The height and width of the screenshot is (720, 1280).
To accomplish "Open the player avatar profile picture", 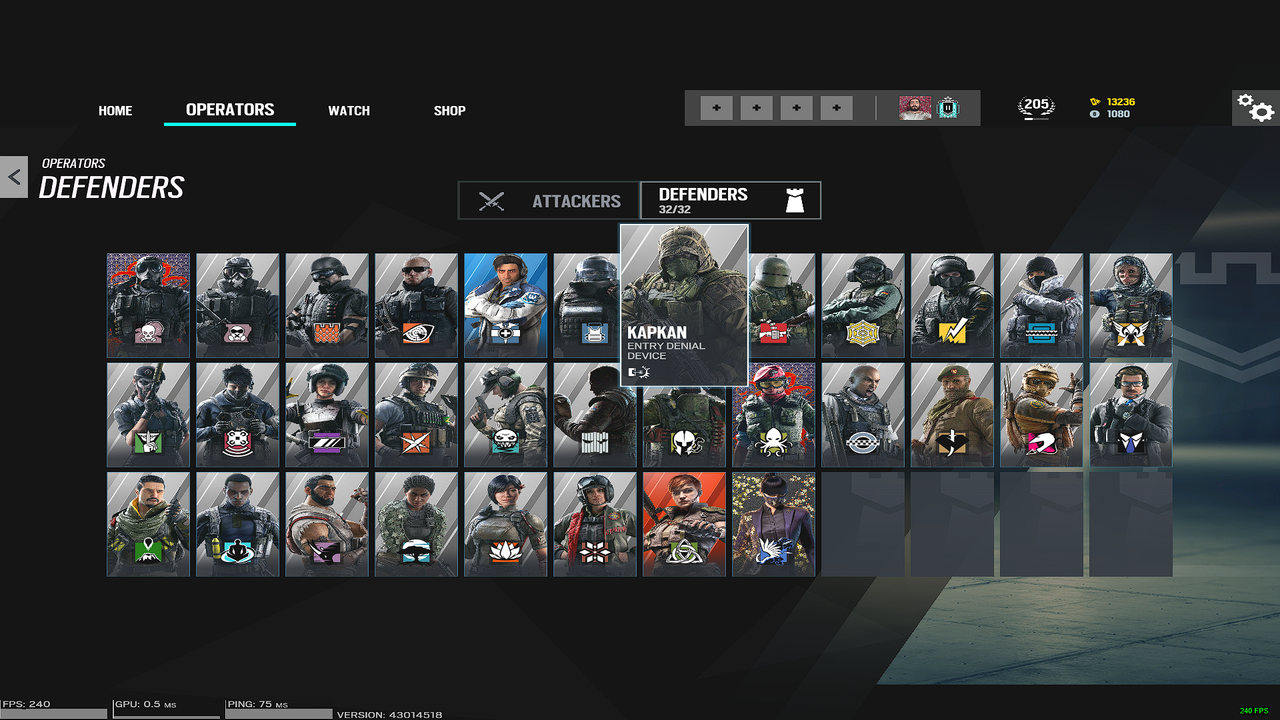I will tap(915, 108).
